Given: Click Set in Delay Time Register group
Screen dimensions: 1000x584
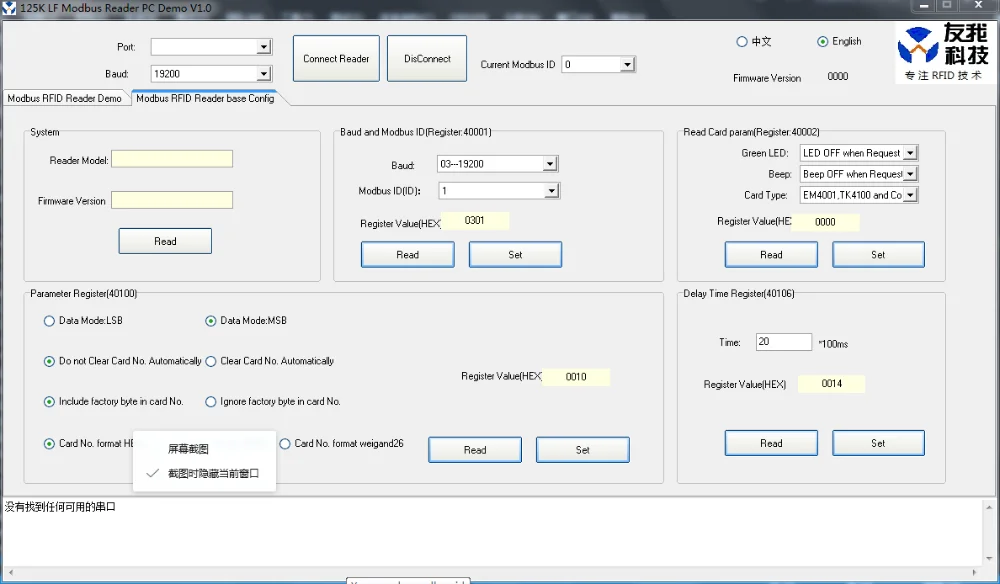Looking at the screenshot, I should tap(878, 443).
